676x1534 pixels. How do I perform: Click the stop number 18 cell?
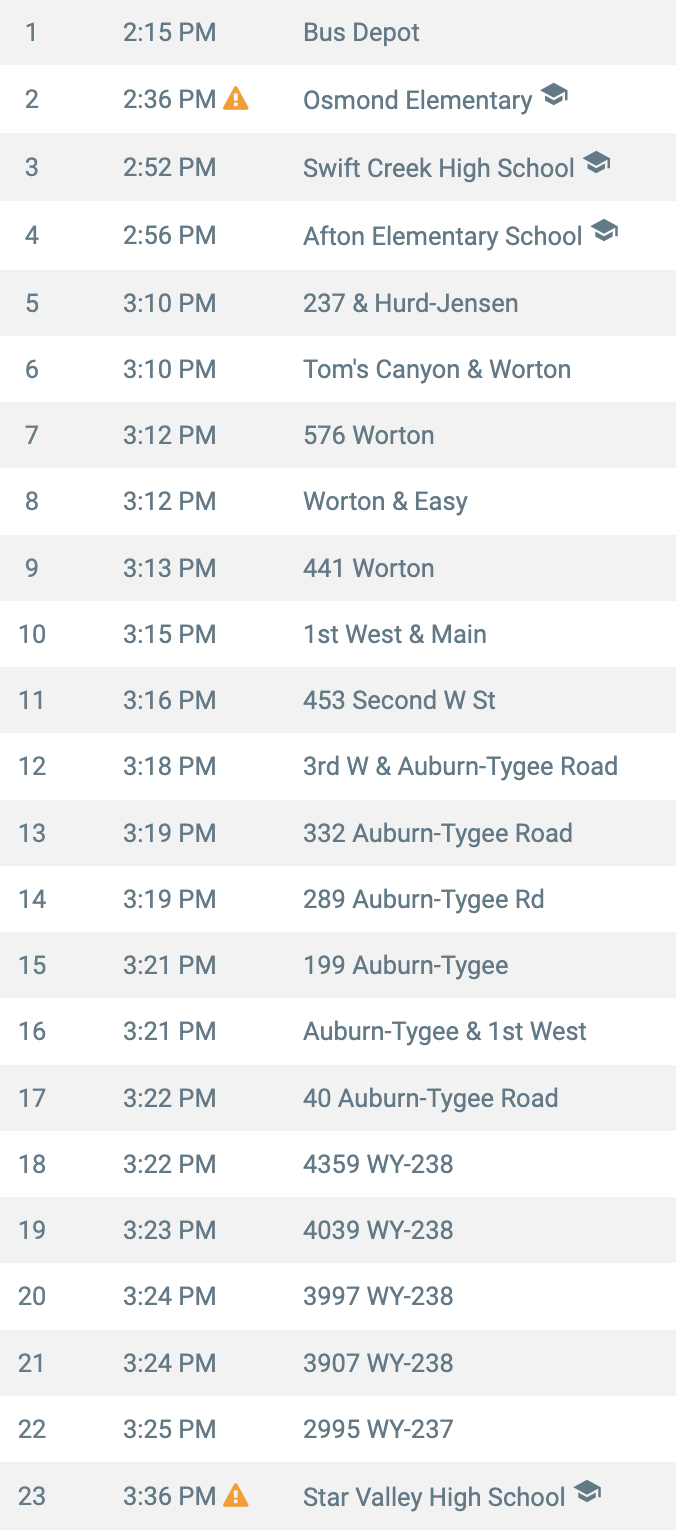pos(32,1164)
